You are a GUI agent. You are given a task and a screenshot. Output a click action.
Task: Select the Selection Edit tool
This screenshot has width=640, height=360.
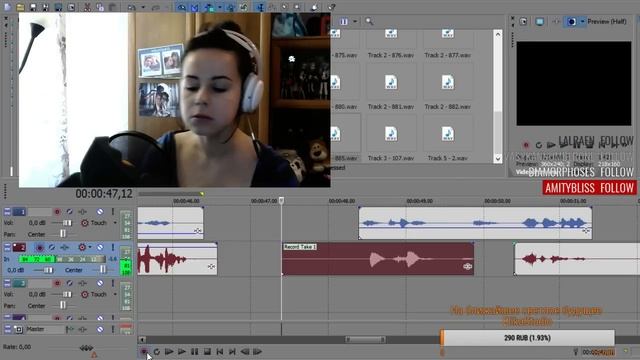285,7
